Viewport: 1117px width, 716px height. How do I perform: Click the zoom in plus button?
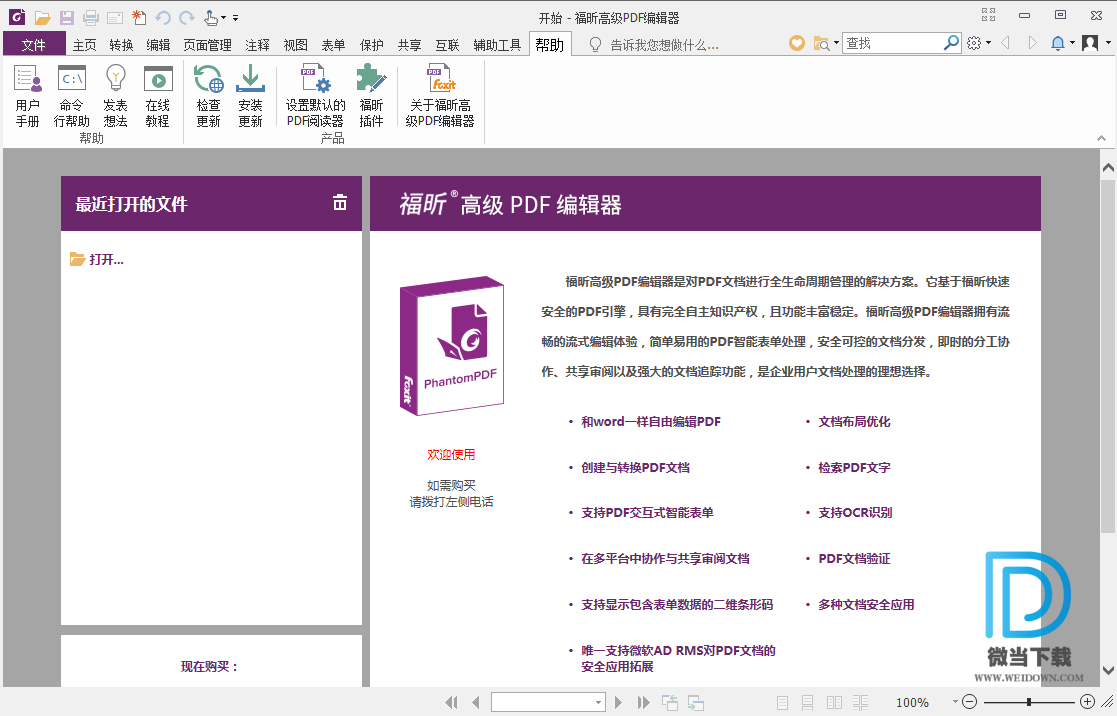pos(1087,702)
